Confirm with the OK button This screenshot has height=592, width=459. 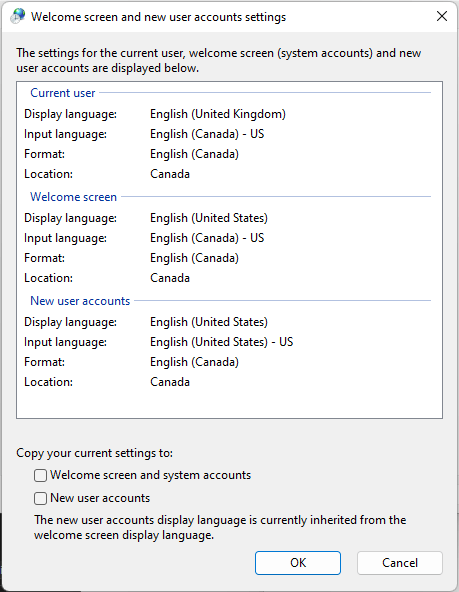point(298,563)
